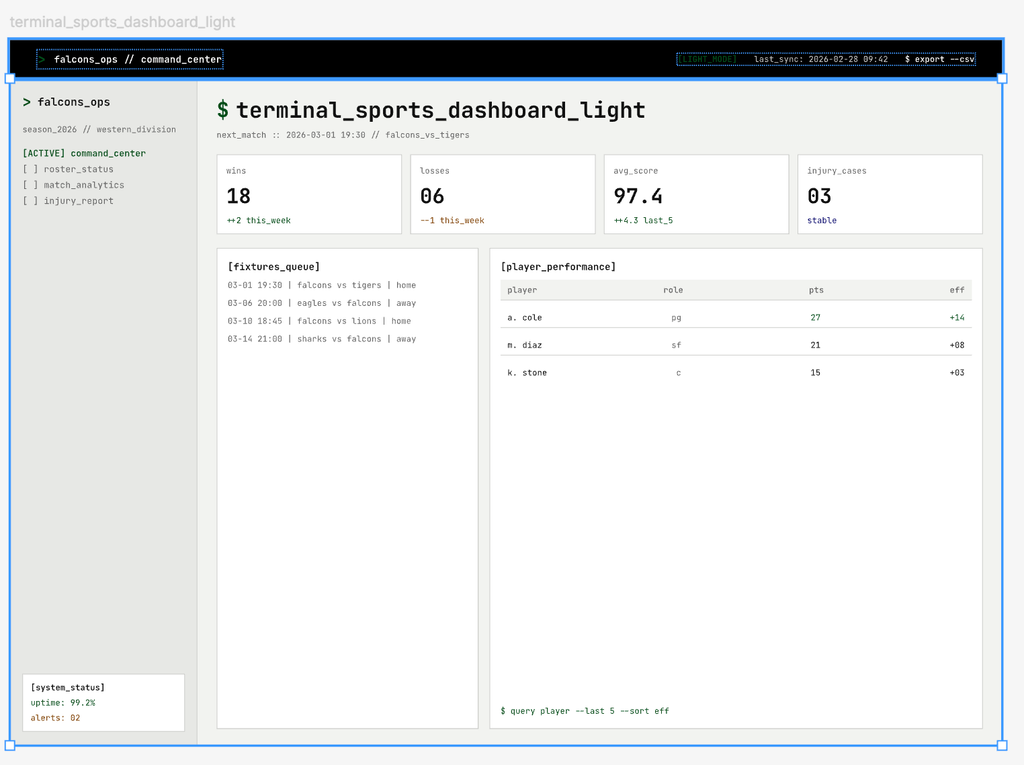
Task: Sort table by the pts column header
Action: [816, 290]
